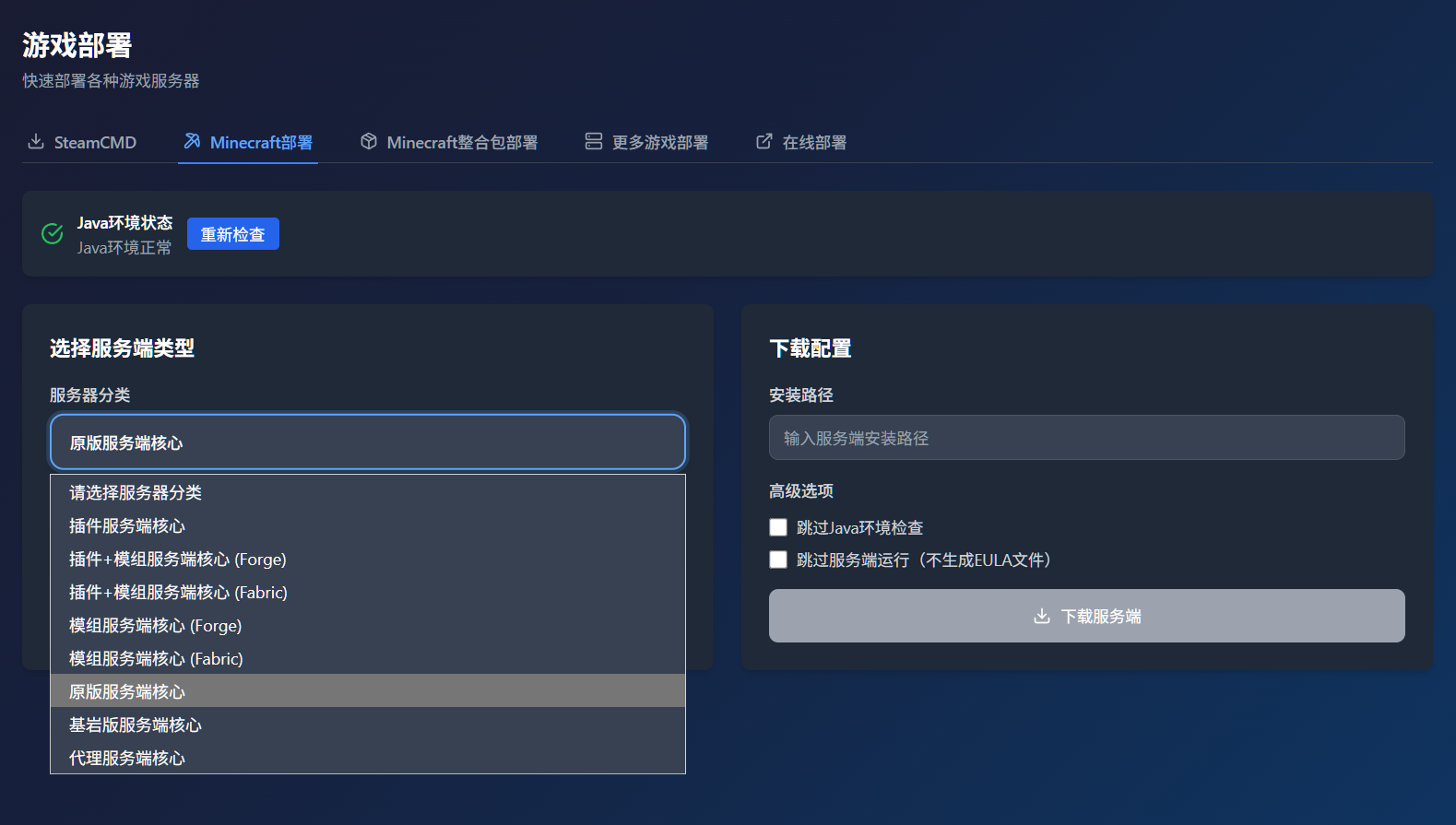Click the 安装路径 label text

click(801, 395)
